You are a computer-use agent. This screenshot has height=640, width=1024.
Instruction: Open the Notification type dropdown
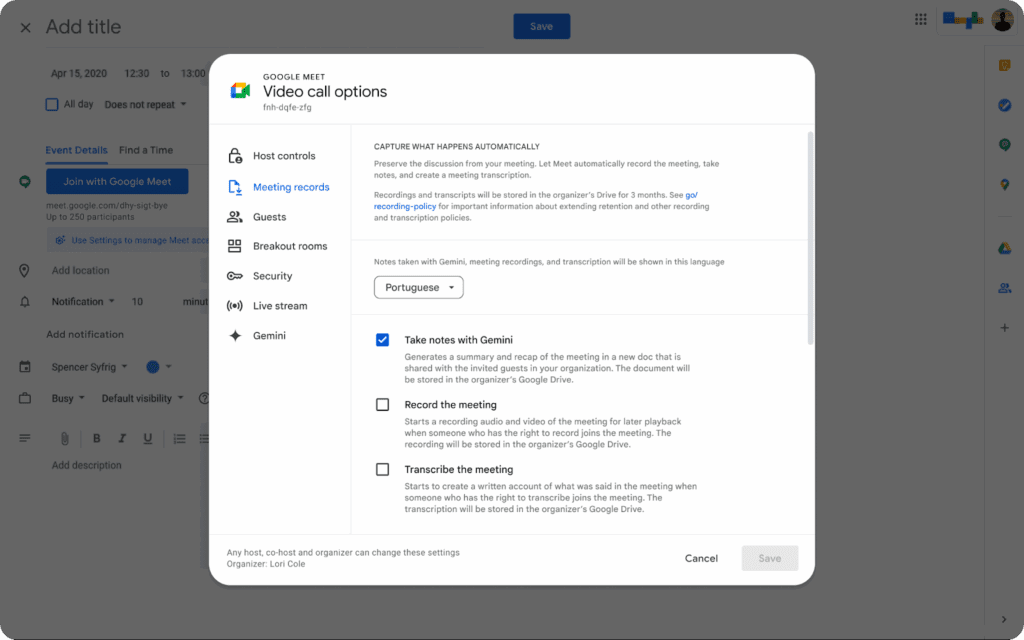84,302
